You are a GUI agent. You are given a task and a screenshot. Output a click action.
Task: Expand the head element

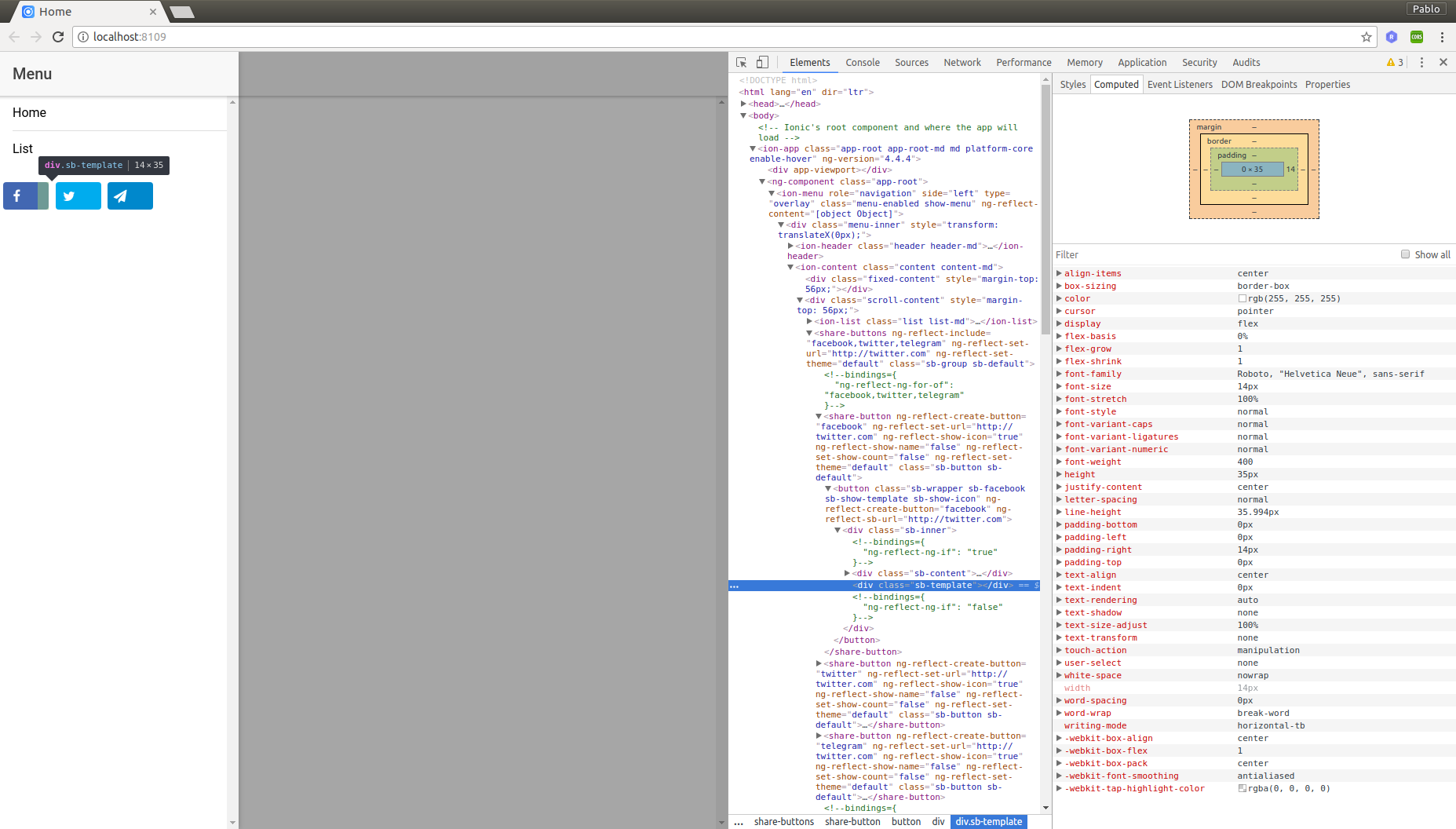click(743, 104)
